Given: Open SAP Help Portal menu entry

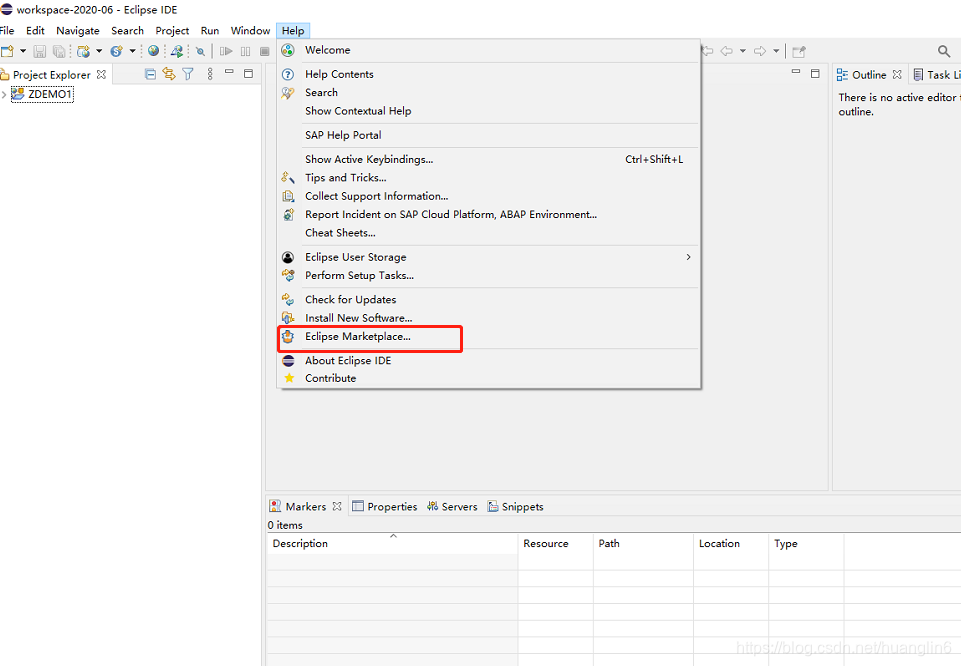Looking at the screenshot, I should pos(488,135).
